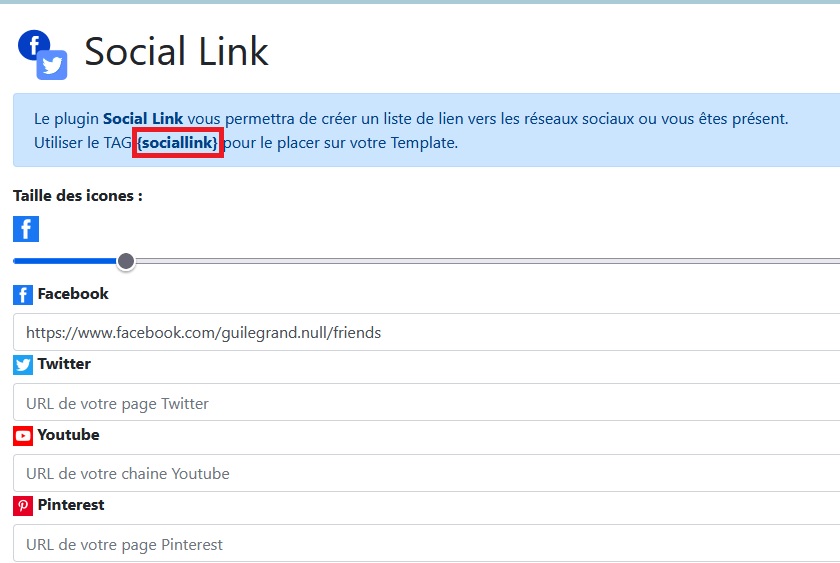Click the icon size slider handle

click(126, 261)
